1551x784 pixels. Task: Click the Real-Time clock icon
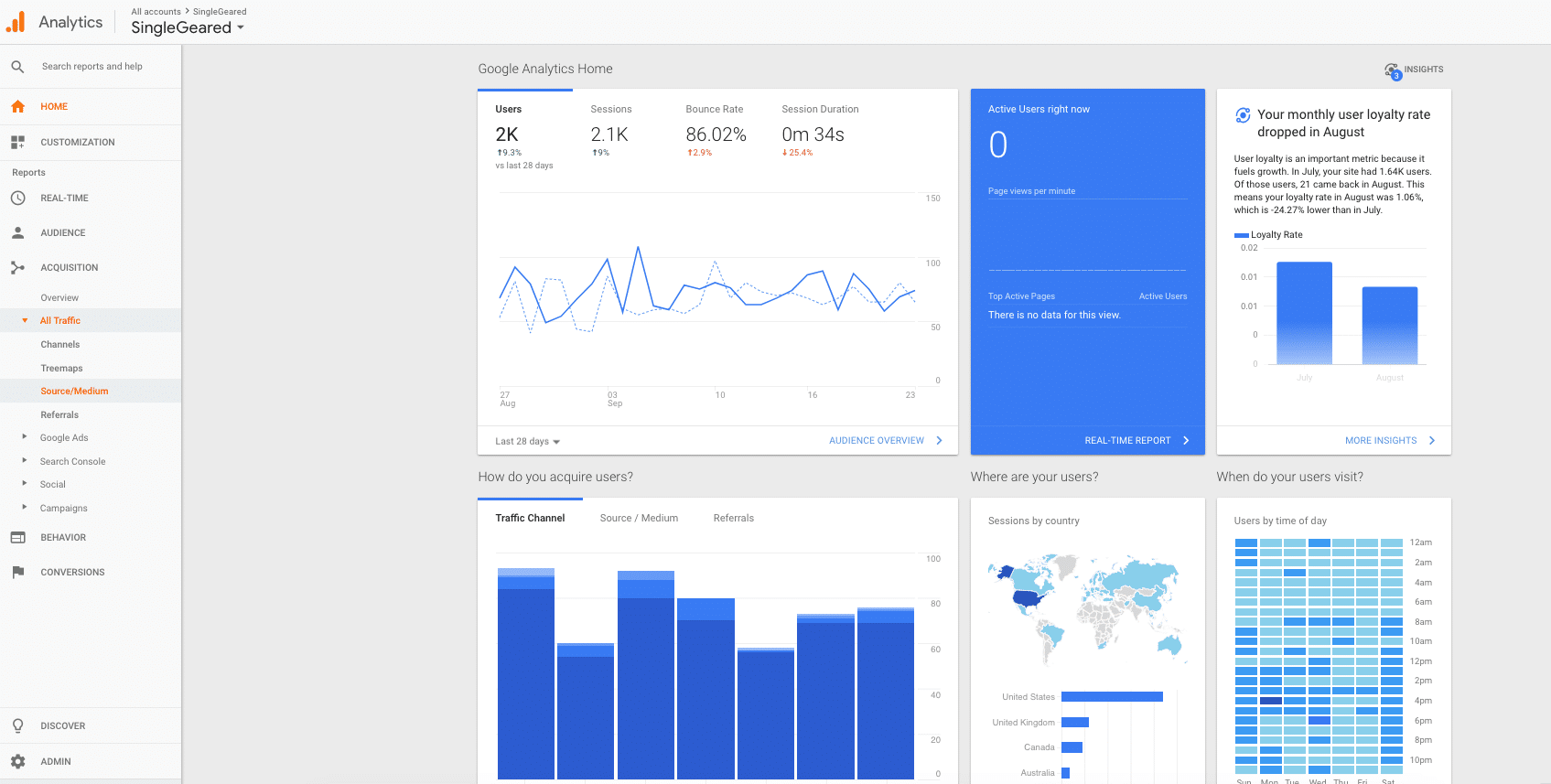click(x=17, y=199)
